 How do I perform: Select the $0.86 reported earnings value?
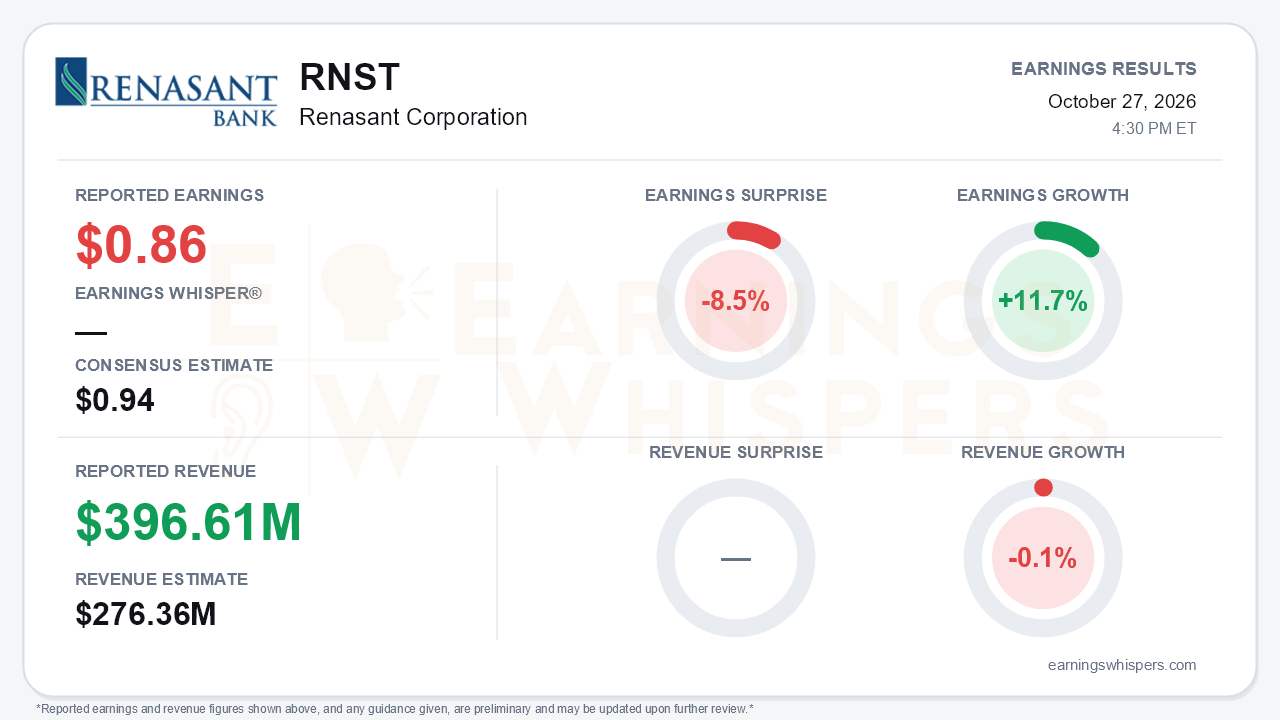[x=141, y=245]
